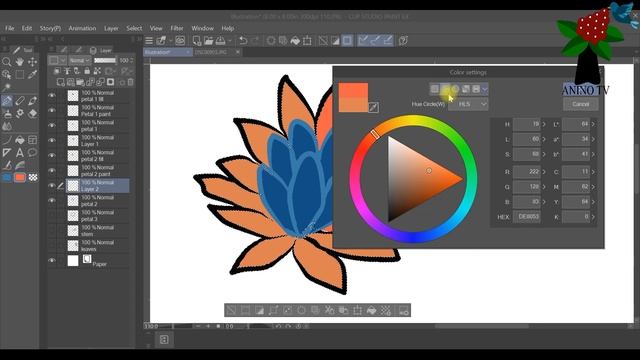The image size is (640, 360).
Task: Select the leaves layer row
Action: click(98, 246)
